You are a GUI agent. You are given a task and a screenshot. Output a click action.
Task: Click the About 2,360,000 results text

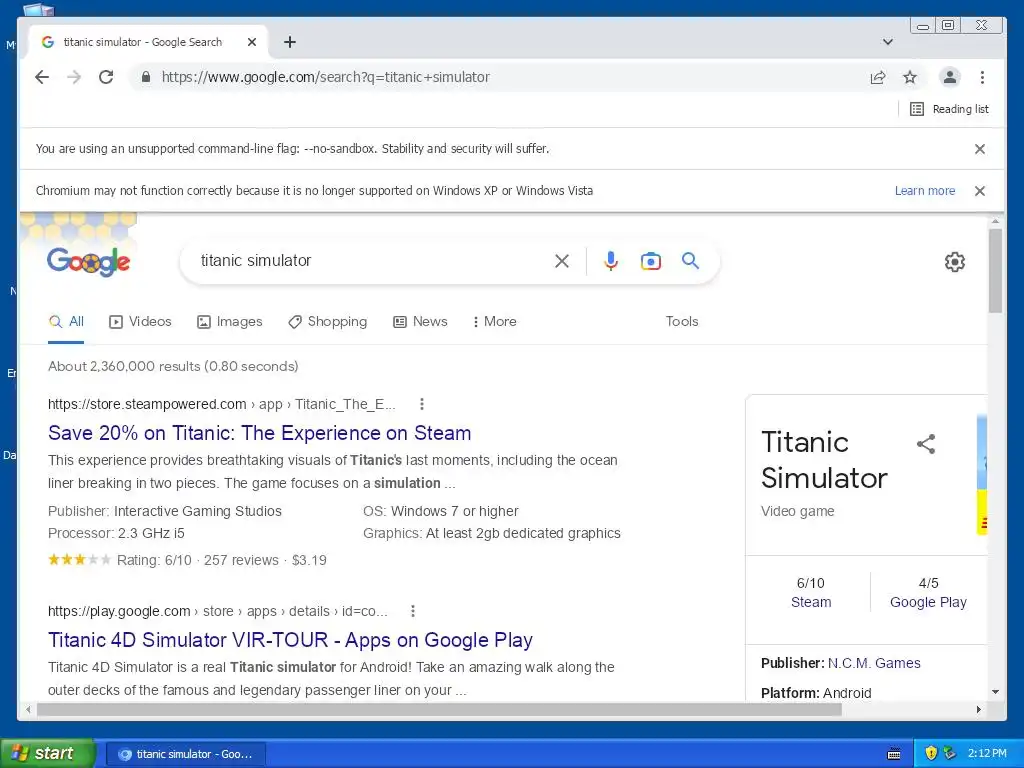point(173,366)
